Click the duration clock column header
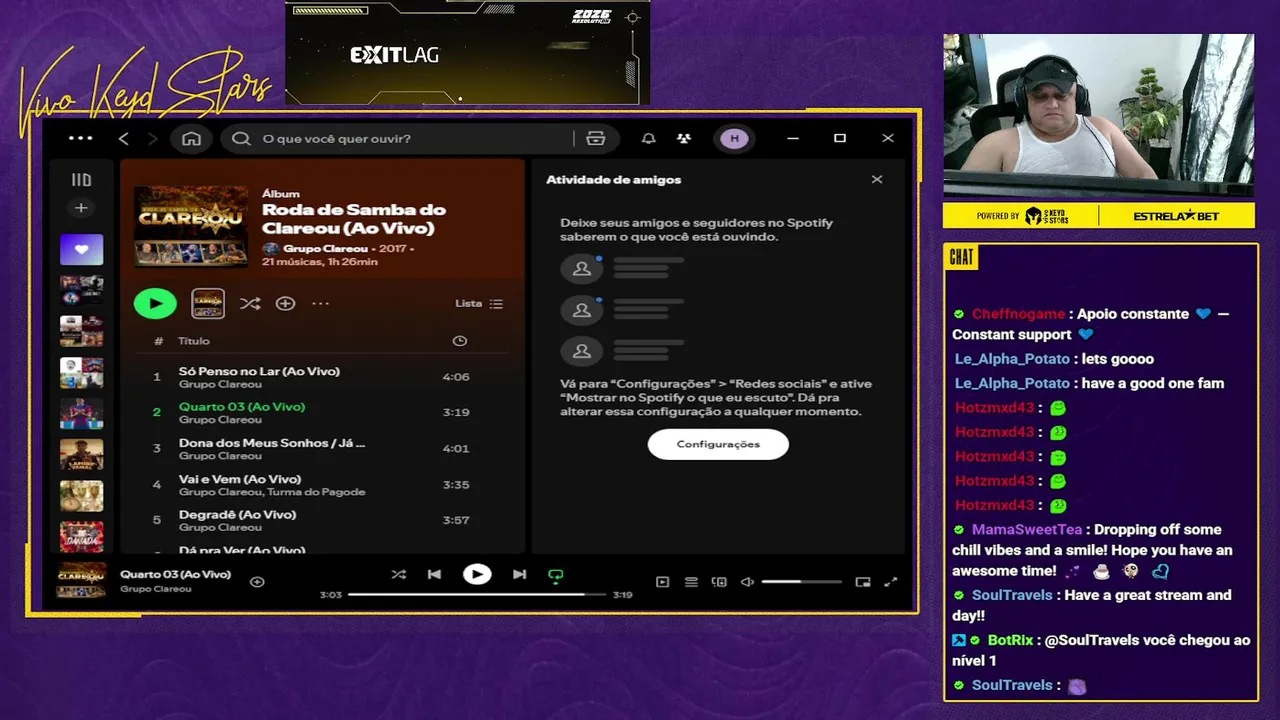This screenshot has width=1280, height=720. [x=459, y=341]
